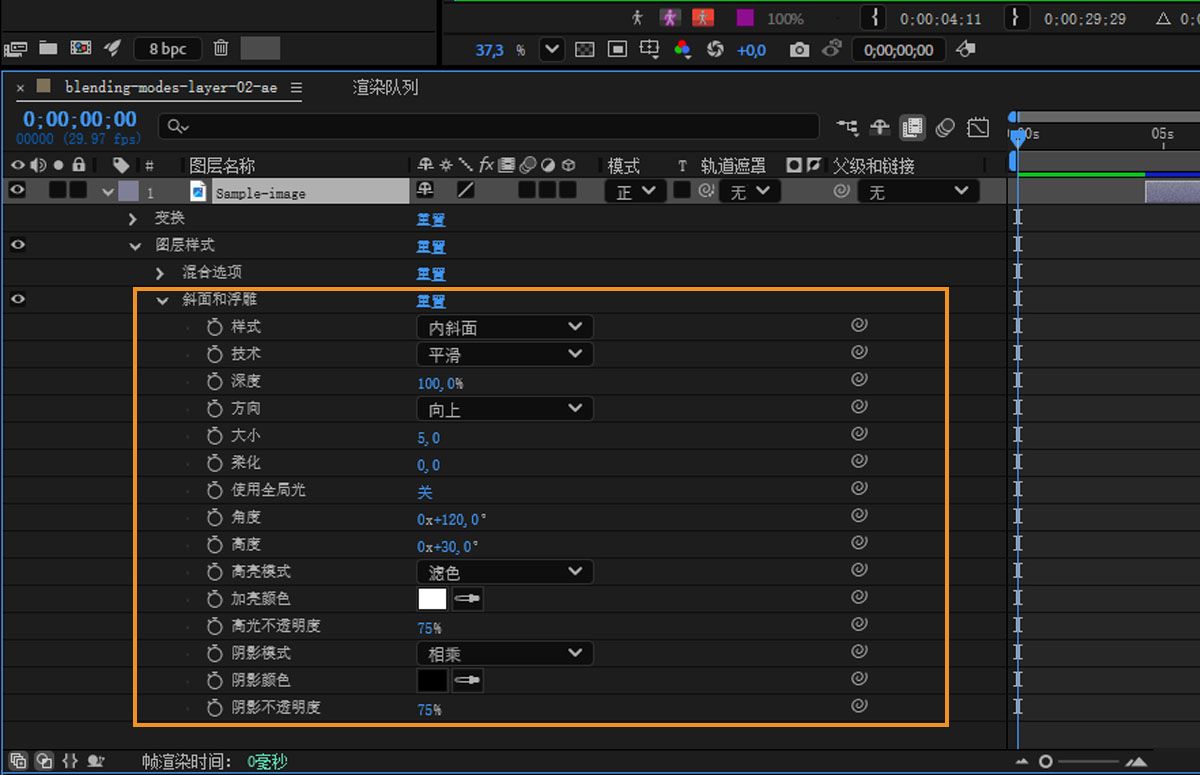The width and height of the screenshot is (1200, 775).
Task: Open the magnification ratio dropdown arrow
Action: [x=552, y=49]
